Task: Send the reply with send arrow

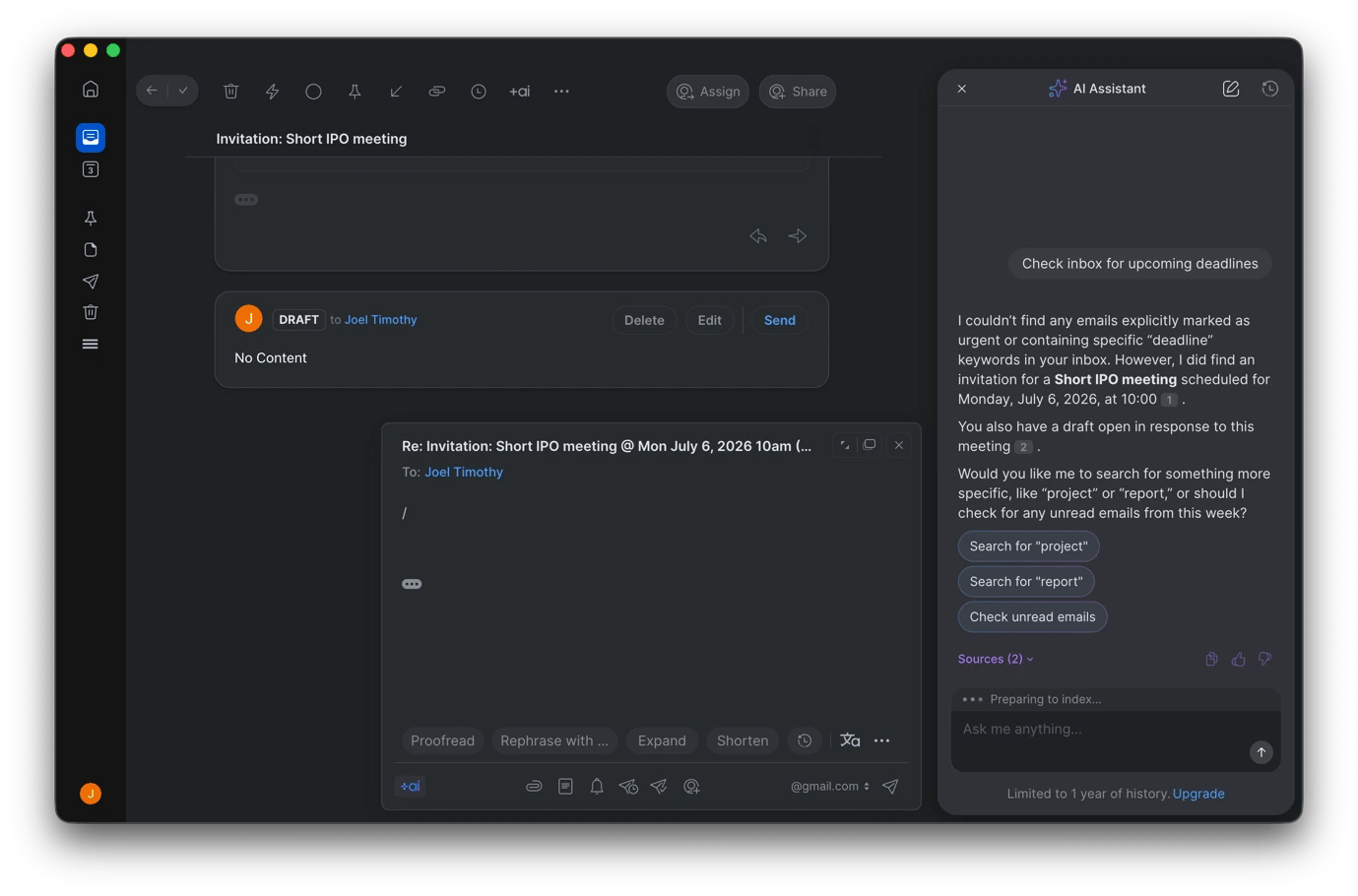Action: pos(890,787)
